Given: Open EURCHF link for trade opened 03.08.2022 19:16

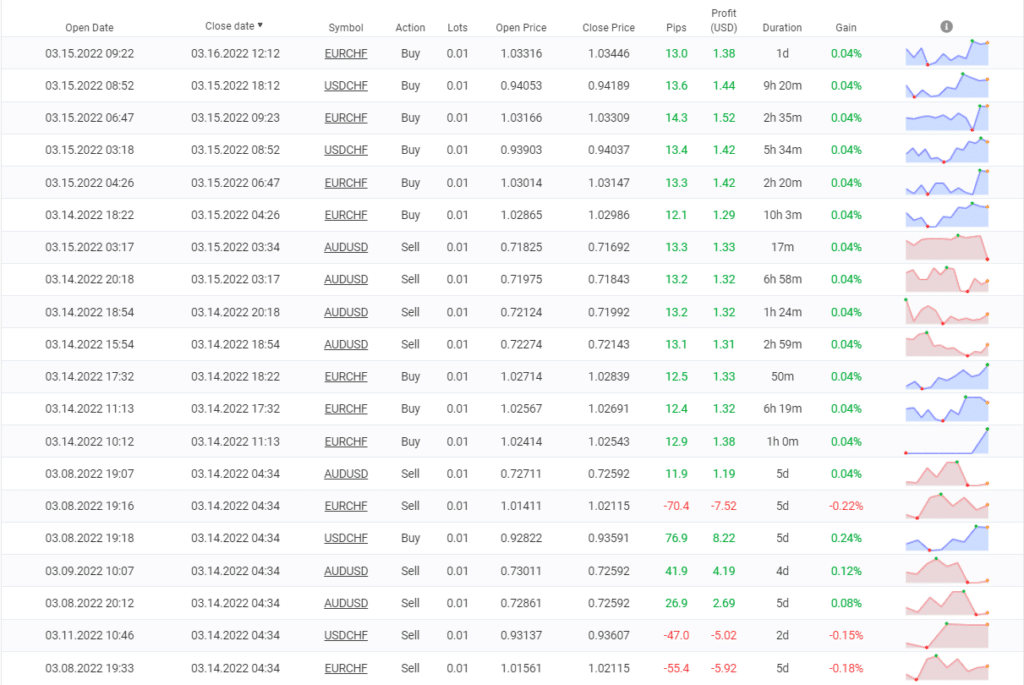Looking at the screenshot, I should tap(346, 506).
